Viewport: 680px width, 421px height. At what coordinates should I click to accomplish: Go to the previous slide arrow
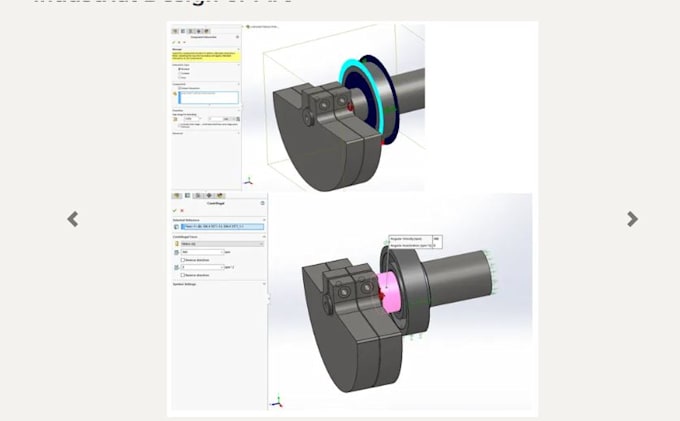73,219
